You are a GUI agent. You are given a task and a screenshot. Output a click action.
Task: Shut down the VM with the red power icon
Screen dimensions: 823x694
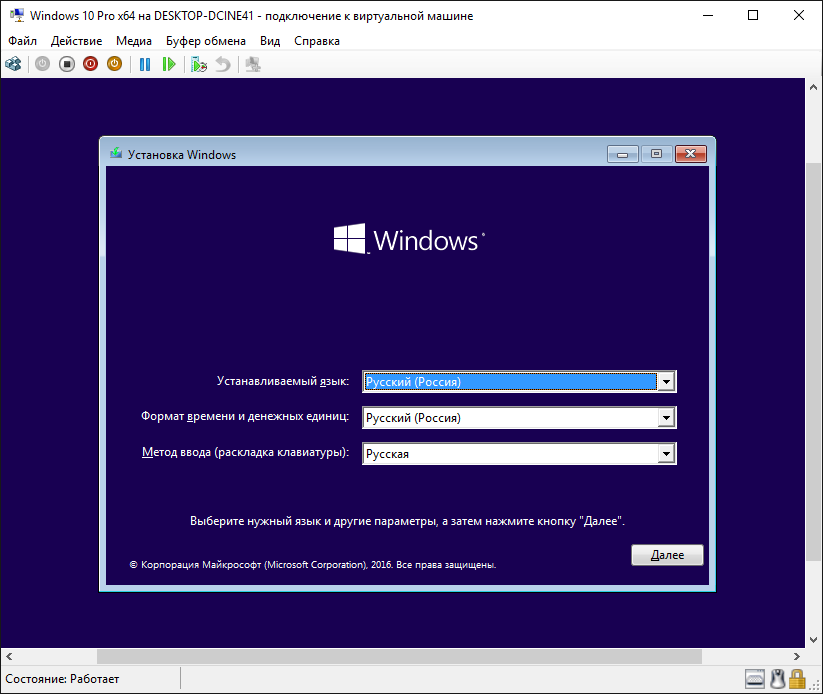coord(90,64)
